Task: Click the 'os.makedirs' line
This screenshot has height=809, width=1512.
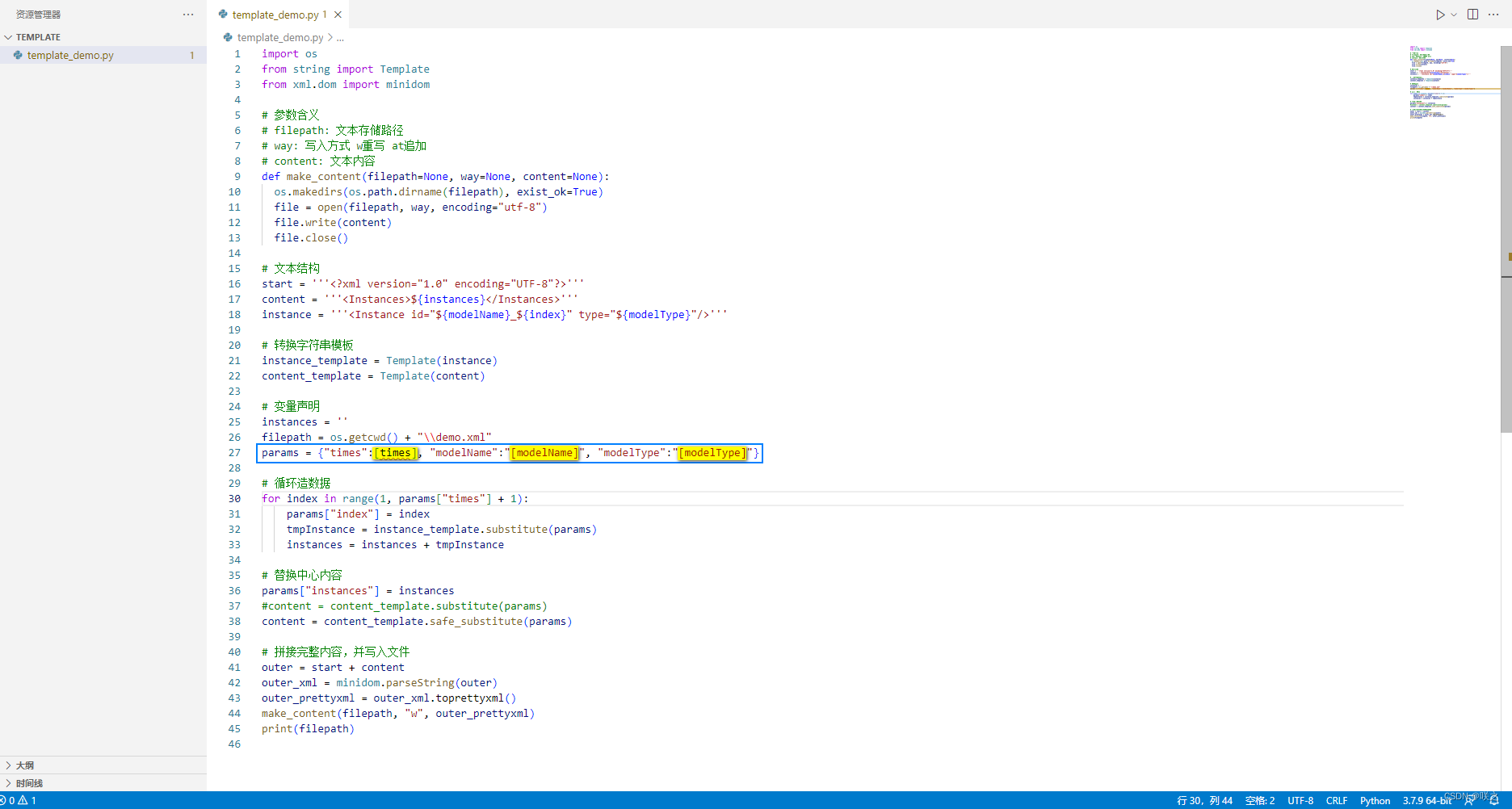Action: click(x=439, y=191)
